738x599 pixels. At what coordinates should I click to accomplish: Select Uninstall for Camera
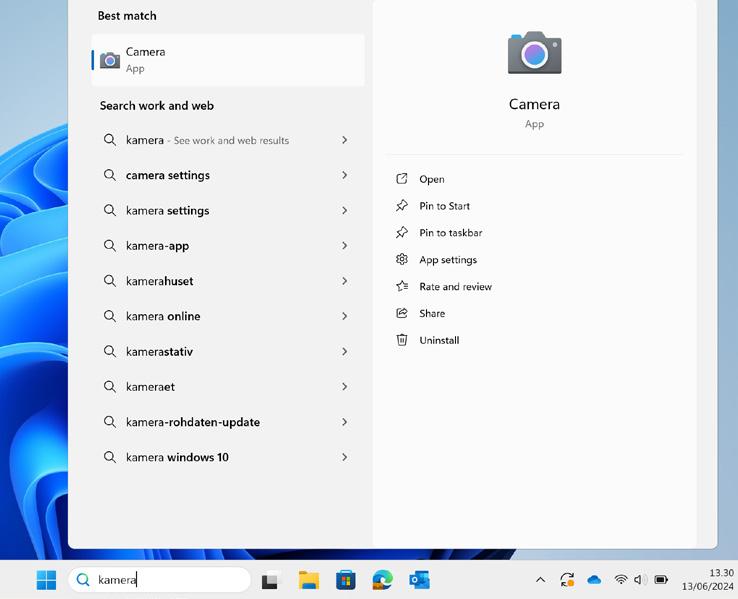pos(439,340)
